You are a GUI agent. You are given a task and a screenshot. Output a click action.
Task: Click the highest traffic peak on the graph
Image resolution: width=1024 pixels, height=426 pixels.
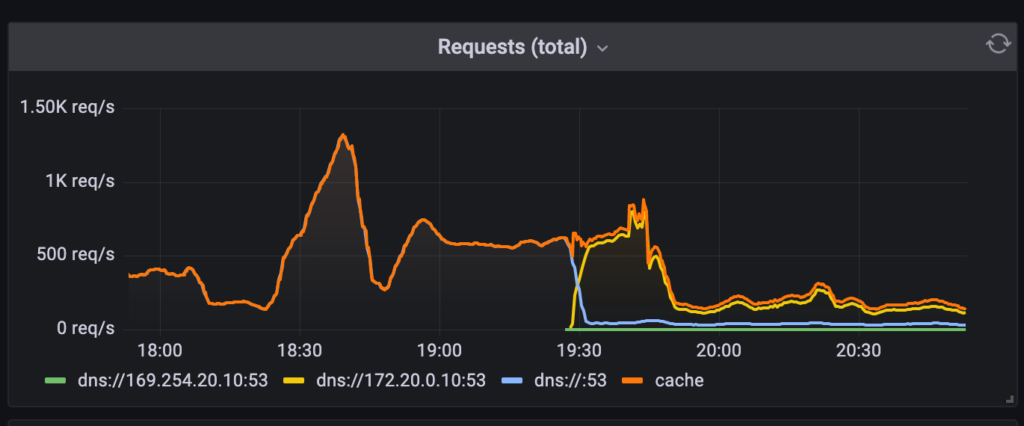[x=342, y=135]
